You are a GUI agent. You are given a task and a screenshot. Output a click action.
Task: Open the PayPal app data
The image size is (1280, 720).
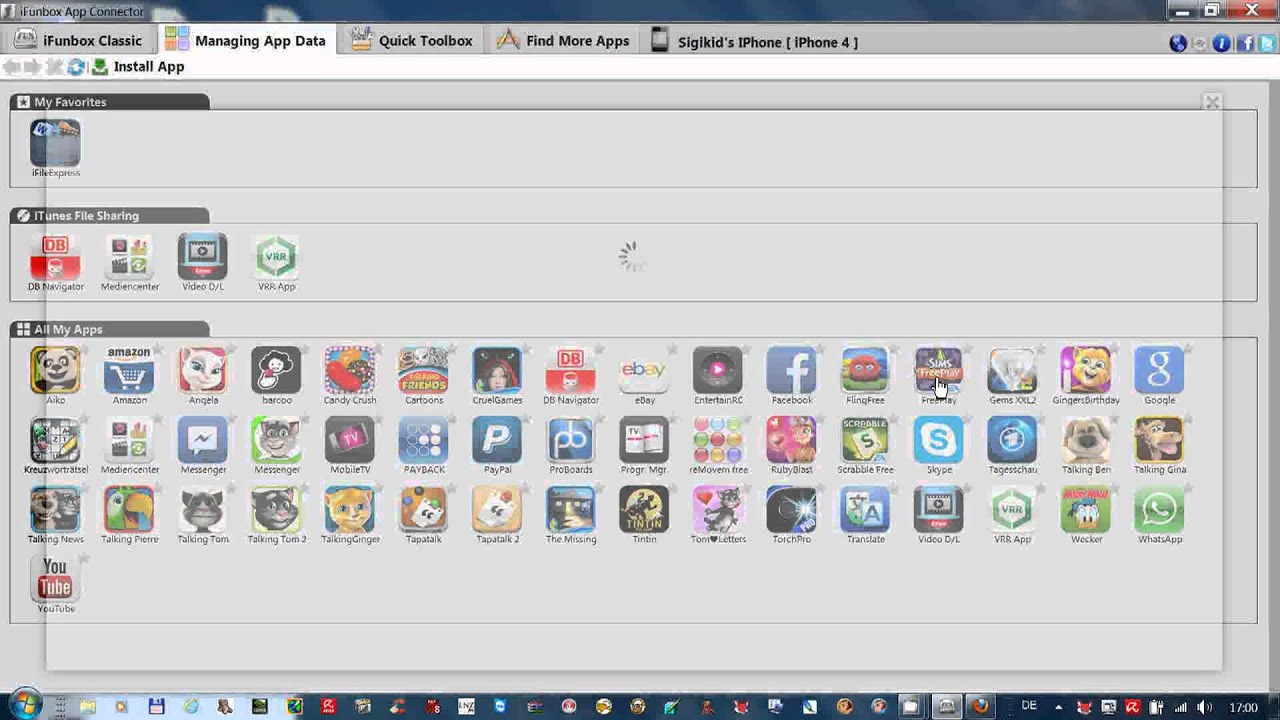pyautogui.click(x=497, y=440)
